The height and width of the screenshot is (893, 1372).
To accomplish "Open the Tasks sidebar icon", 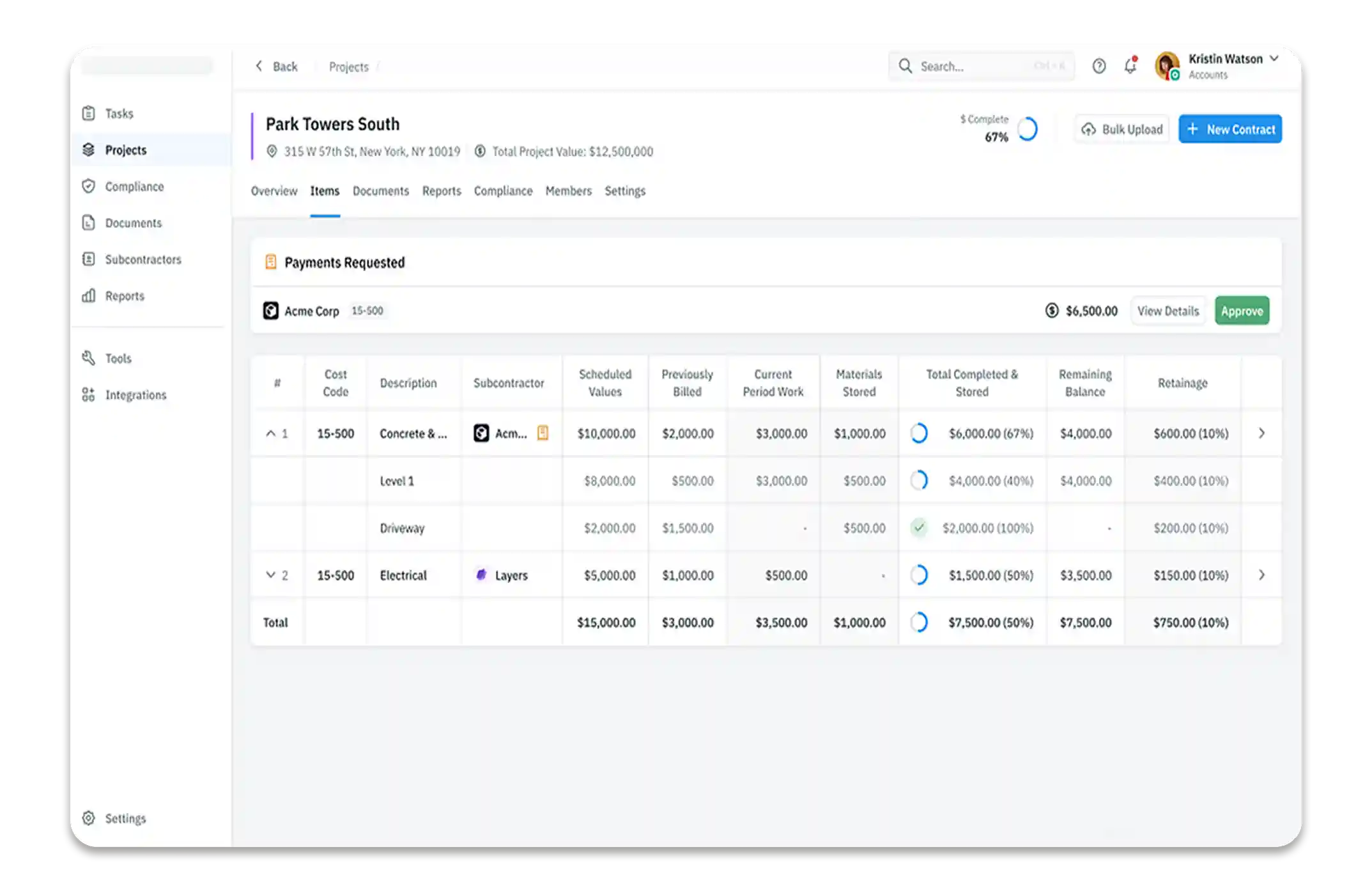I will pos(89,113).
